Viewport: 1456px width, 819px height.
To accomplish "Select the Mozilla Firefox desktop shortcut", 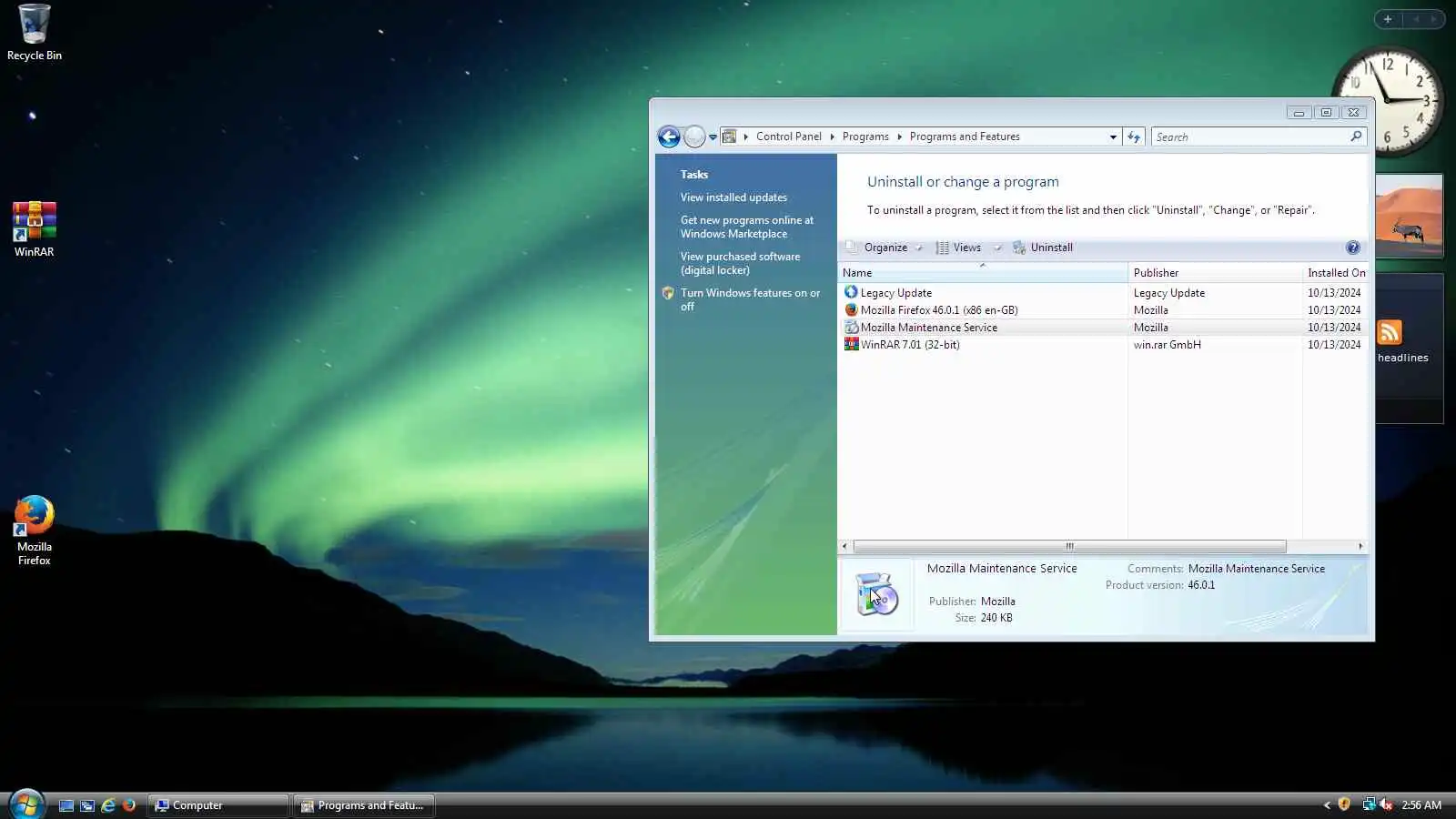I will [x=34, y=531].
